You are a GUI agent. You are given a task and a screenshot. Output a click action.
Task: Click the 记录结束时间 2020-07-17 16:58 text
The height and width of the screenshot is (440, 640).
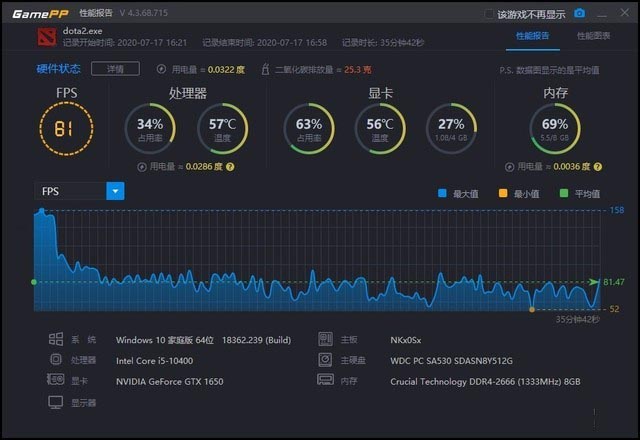point(264,42)
